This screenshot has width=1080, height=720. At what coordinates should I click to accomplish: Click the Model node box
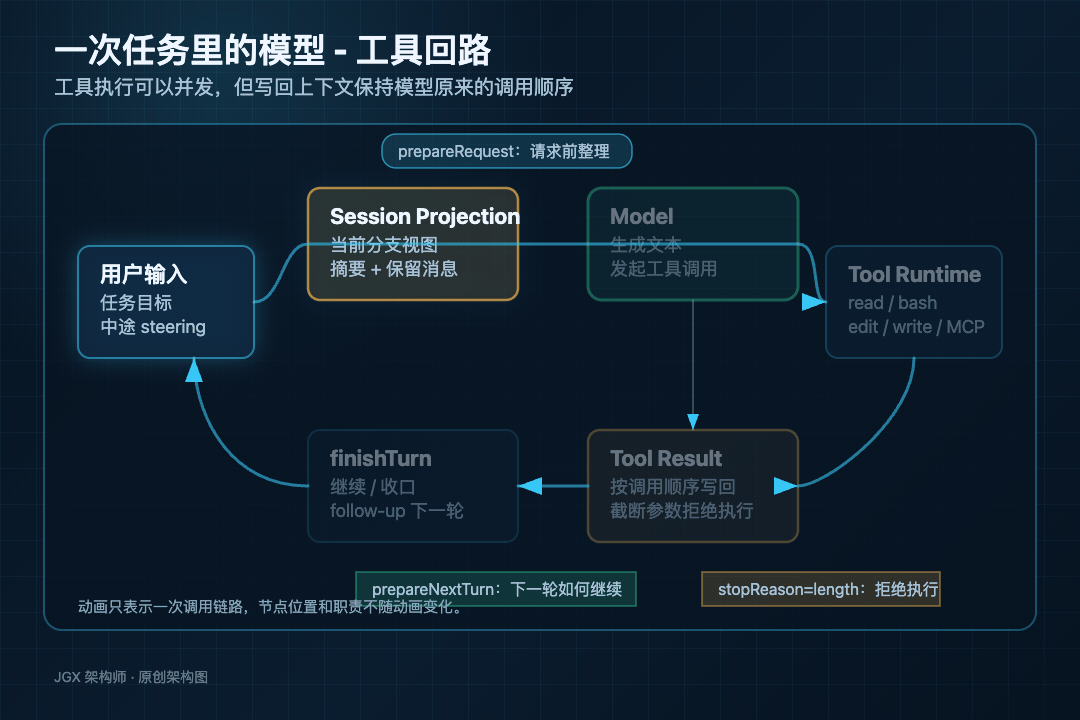[693, 244]
